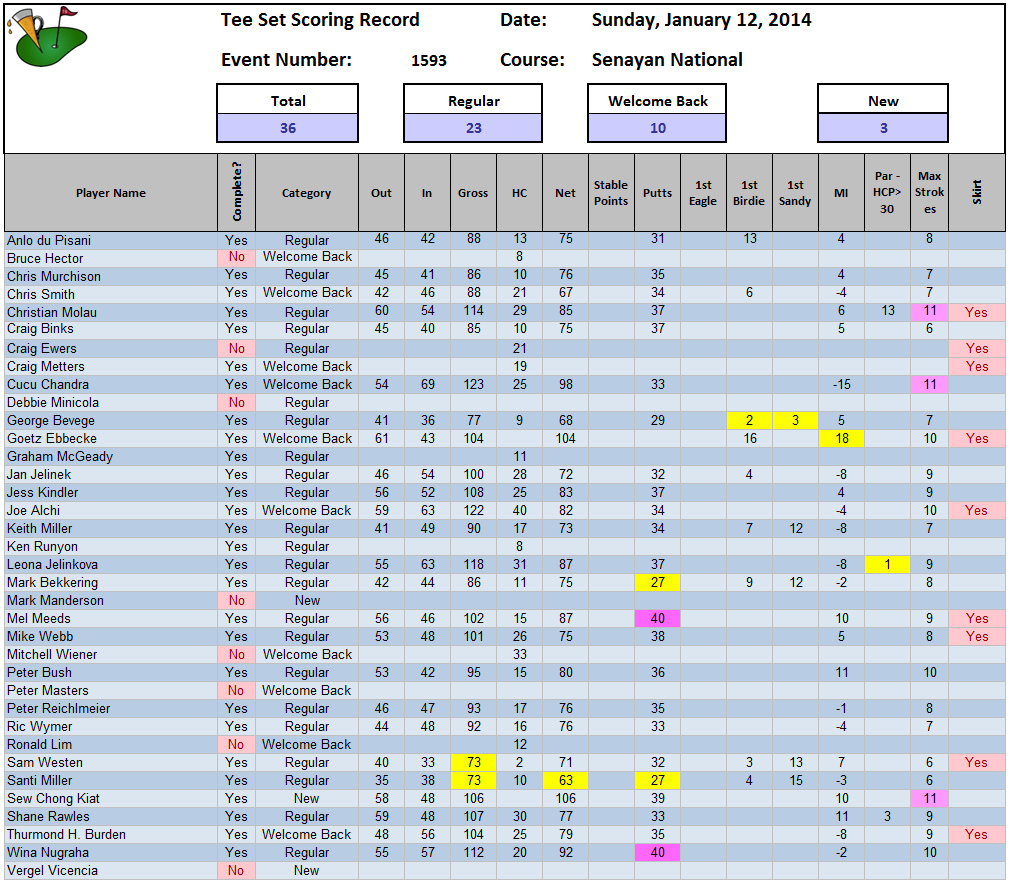Click the event number 1593 cell
The image size is (1009, 883).
[429, 60]
